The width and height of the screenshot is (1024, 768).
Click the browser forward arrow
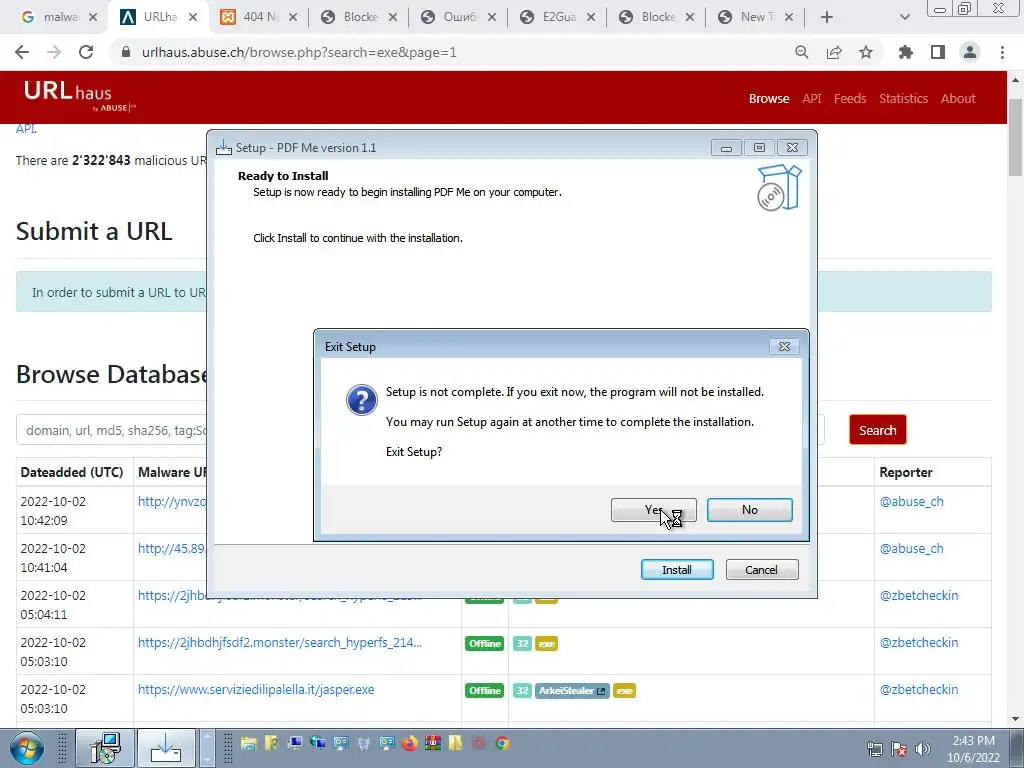coord(54,52)
